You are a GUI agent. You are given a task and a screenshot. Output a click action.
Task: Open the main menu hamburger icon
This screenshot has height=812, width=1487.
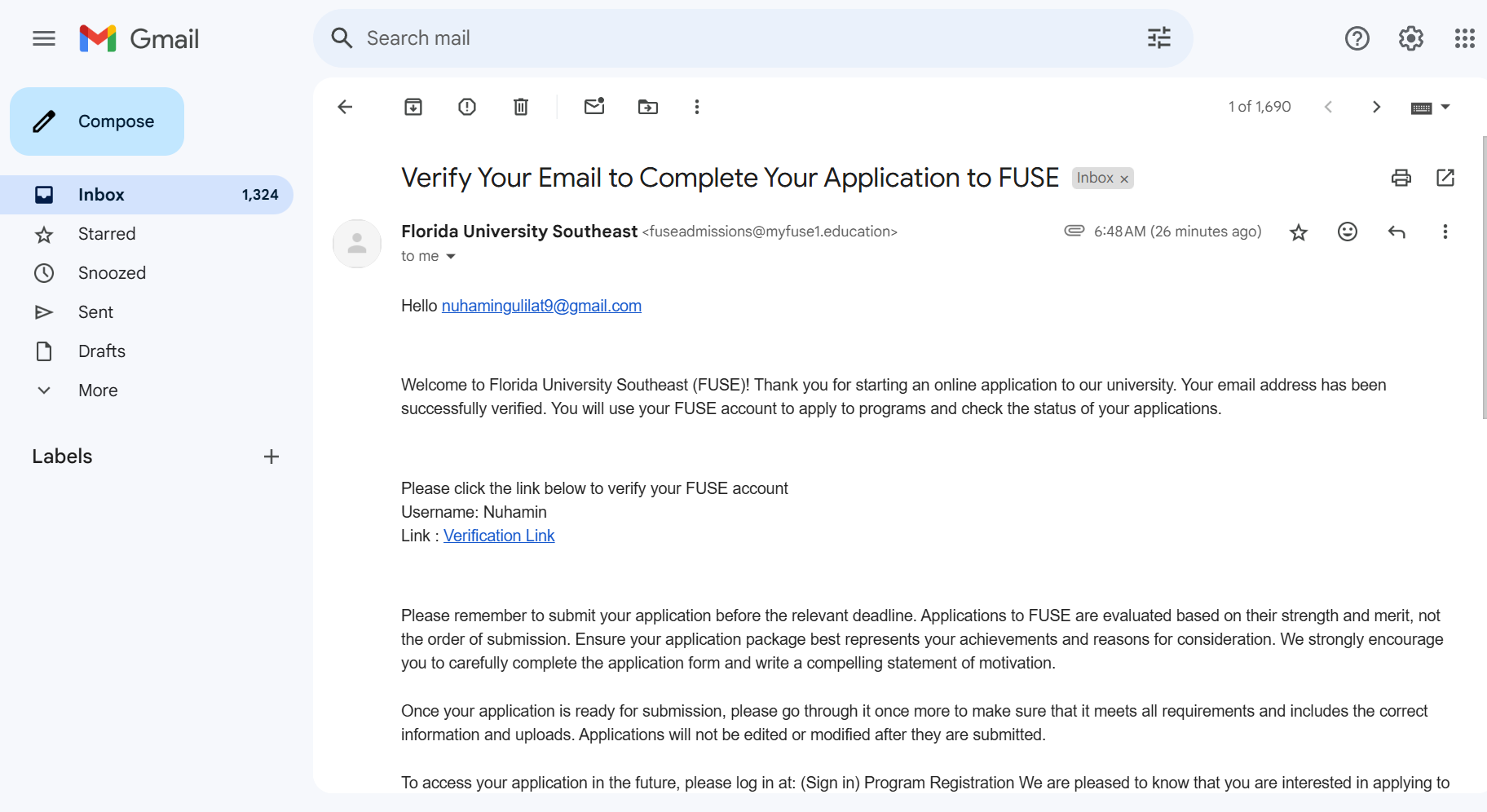(44, 38)
